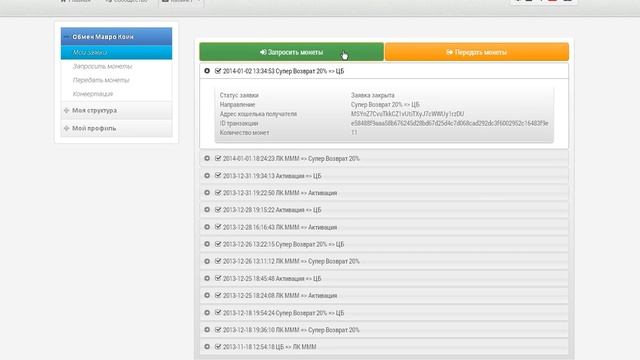
Task: Expand the 2013-12-28 19:15:22 request arrow
Action: 207,210
